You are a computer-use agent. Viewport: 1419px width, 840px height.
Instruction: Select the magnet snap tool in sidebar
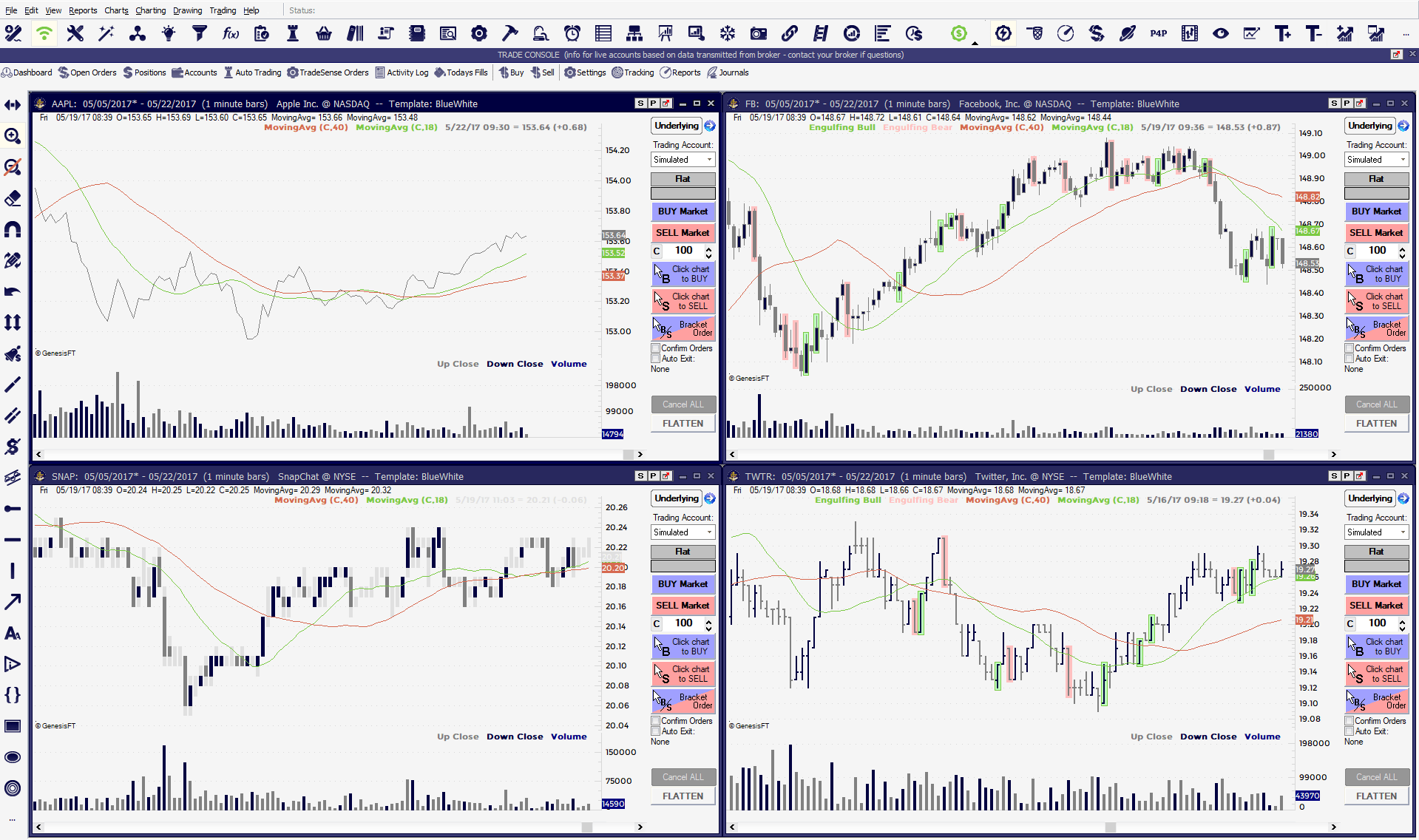[13, 229]
